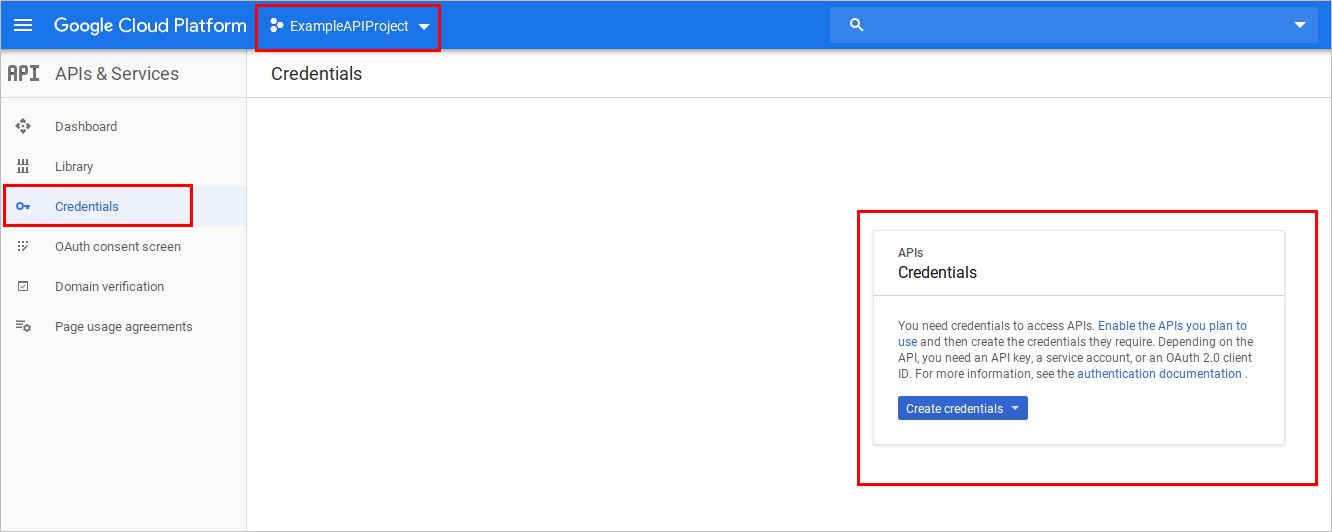Screen dimensions: 1332x532
Task: Click the API logo icon
Action: 23,74
